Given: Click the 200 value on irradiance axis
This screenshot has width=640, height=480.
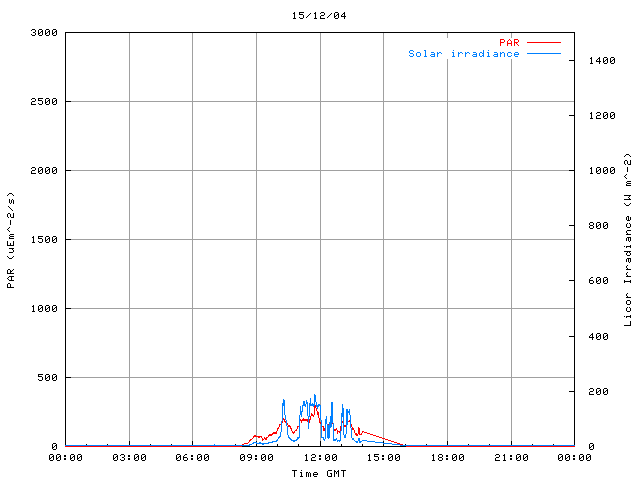Looking at the screenshot, I should tap(598, 391).
